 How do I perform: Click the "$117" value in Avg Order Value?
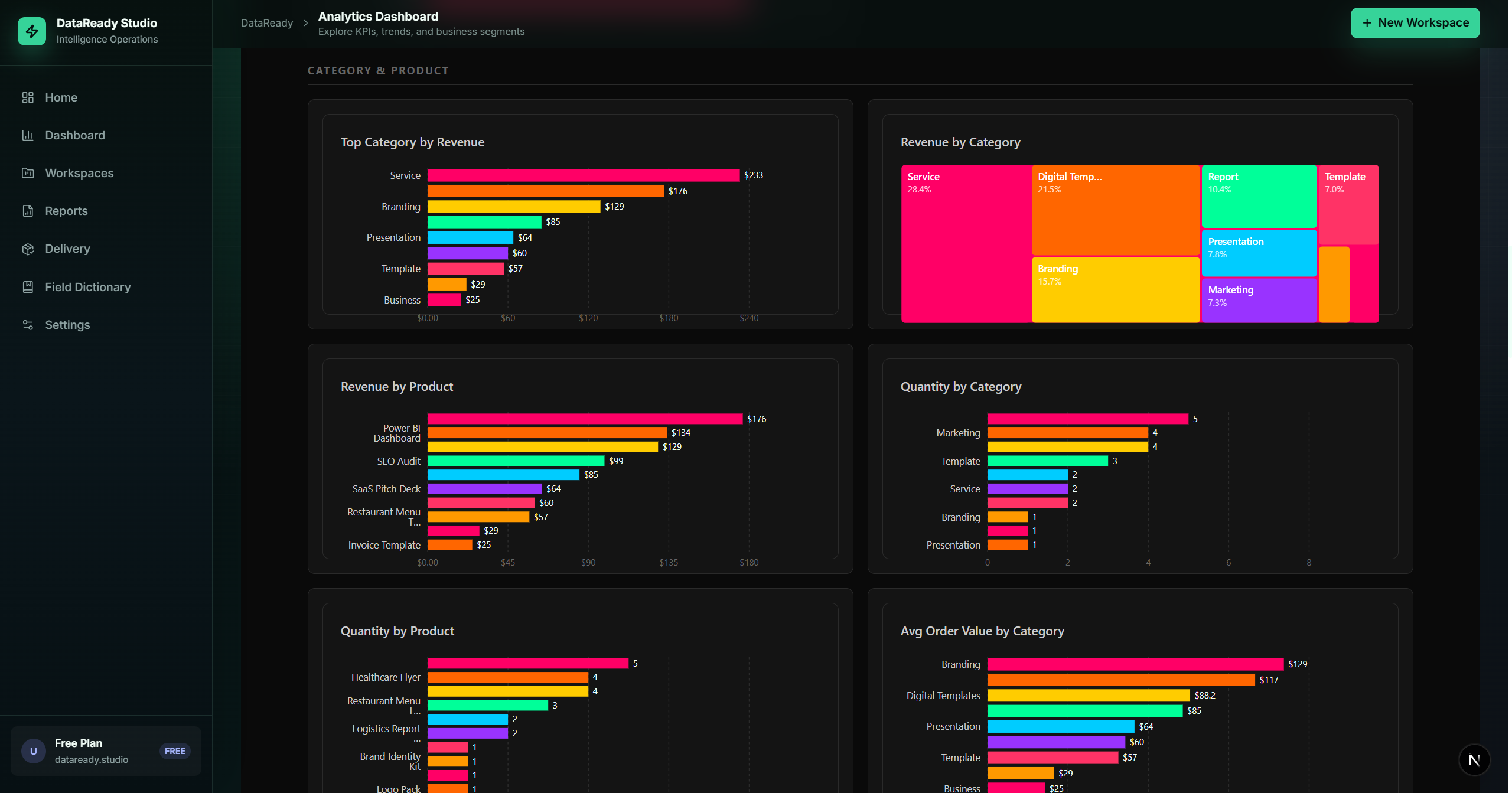coord(1269,680)
